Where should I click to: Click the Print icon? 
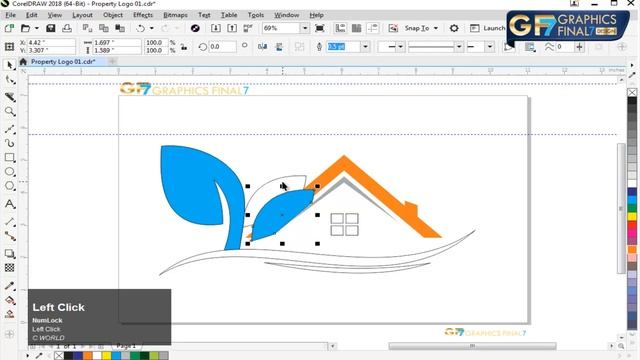[67, 28]
